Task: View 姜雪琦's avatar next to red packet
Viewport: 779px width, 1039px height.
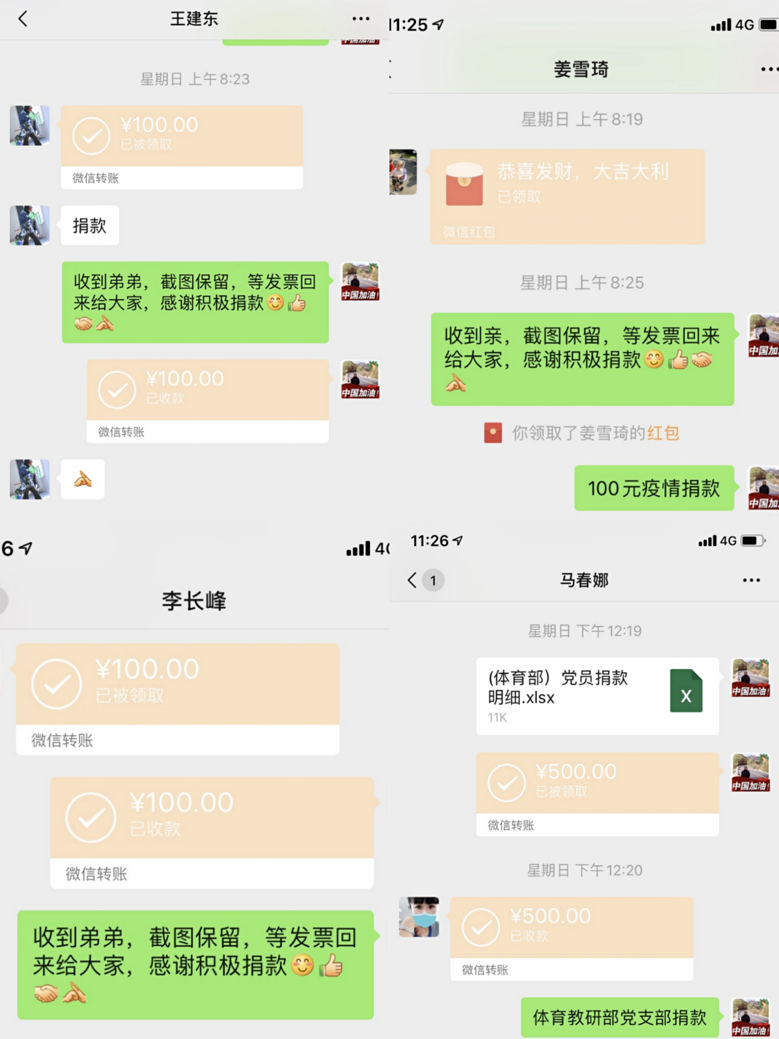Action: (x=403, y=172)
